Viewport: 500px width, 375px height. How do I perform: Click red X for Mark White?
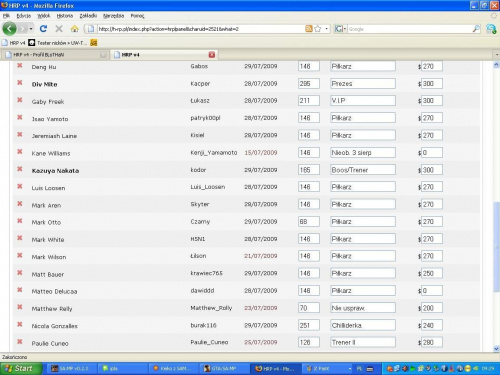click(x=20, y=238)
